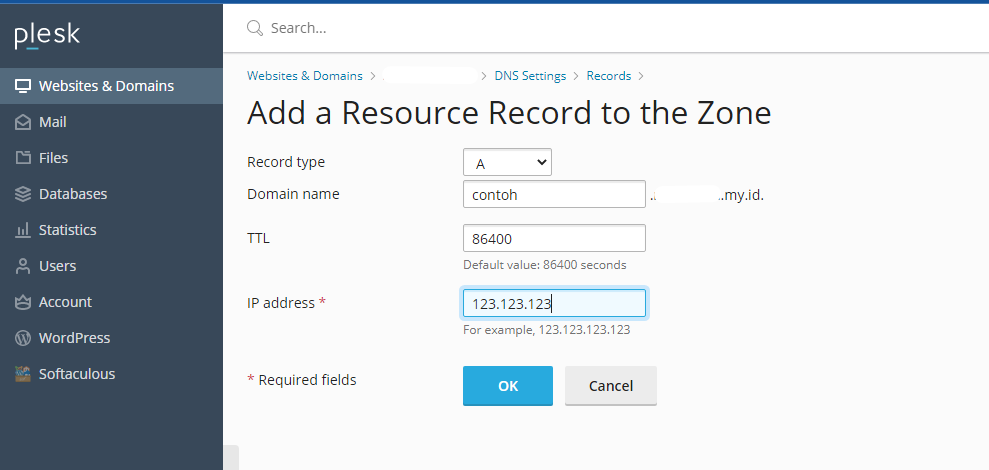Click the Account crown icon
The height and width of the screenshot is (470, 989).
[x=23, y=302]
